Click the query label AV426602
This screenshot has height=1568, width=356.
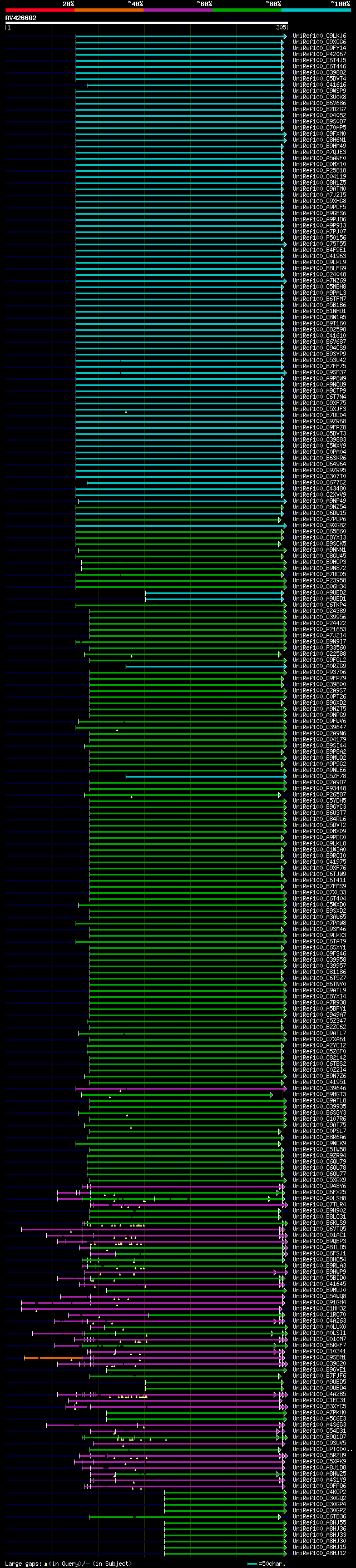(21, 18)
